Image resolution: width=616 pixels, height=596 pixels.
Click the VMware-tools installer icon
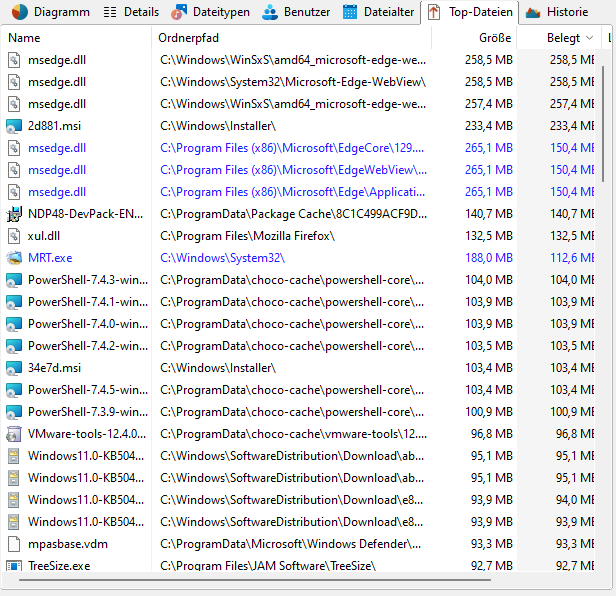tap(14, 434)
